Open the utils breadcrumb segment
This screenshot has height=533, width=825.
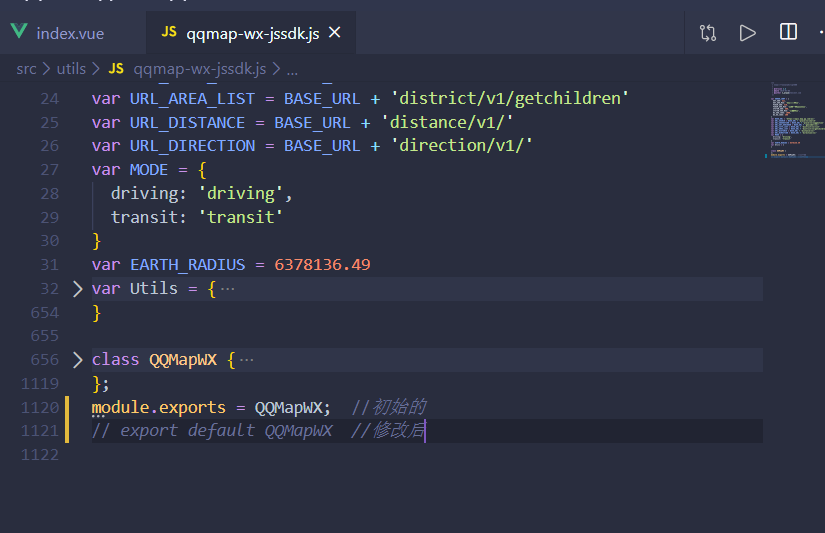(71, 69)
